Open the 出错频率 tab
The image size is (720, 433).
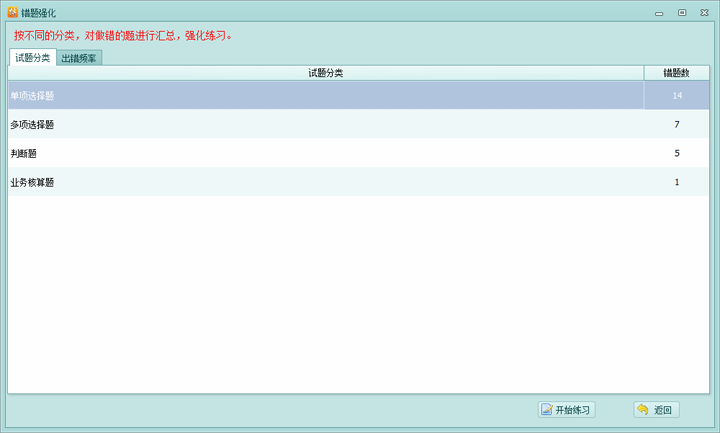click(x=79, y=58)
